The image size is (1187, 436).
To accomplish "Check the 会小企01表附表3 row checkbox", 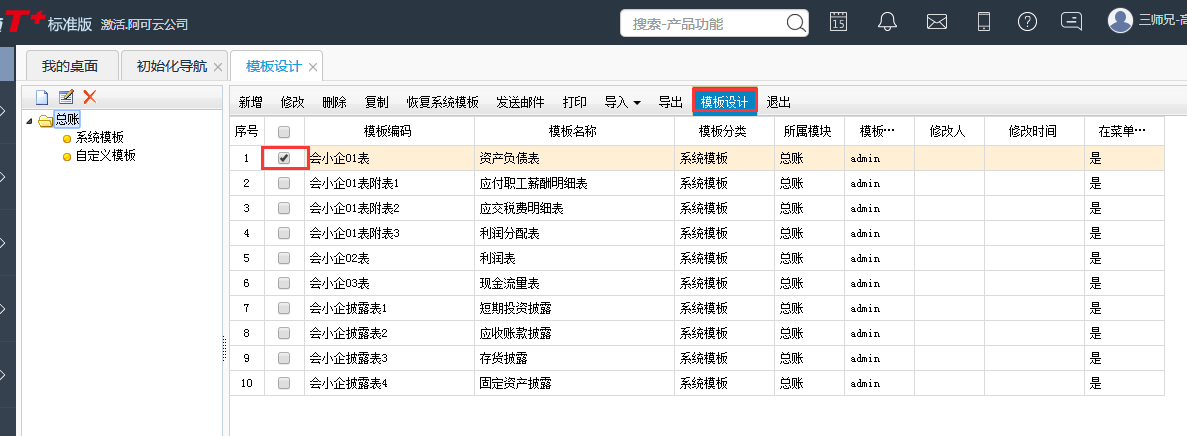I will [x=284, y=233].
